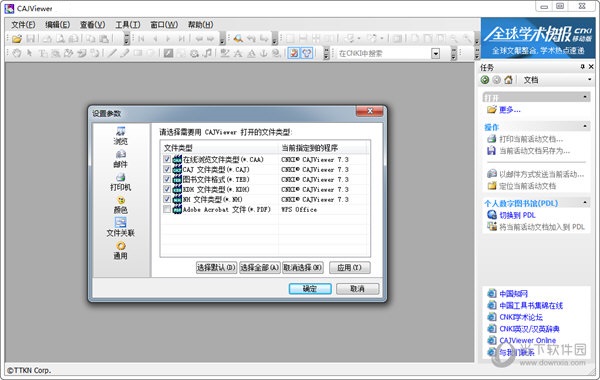Click 更多... link in task pane
The width and height of the screenshot is (600, 380).
point(510,110)
